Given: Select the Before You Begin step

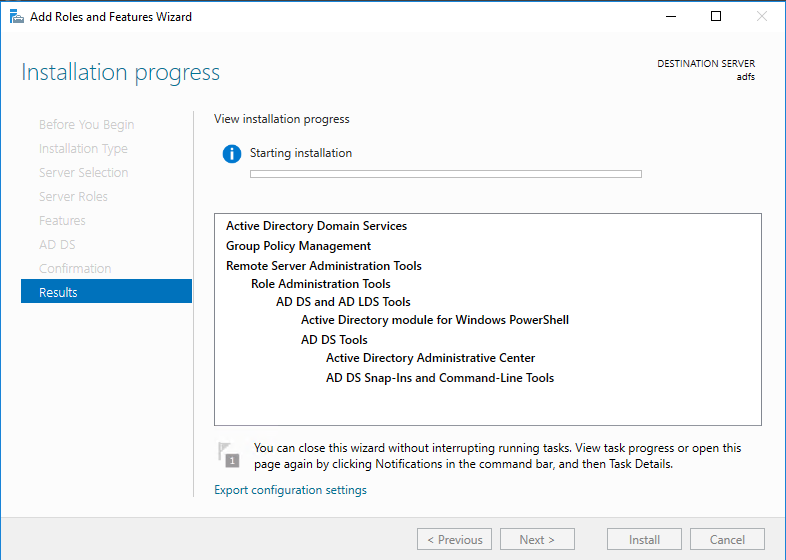Looking at the screenshot, I should tap(86, 124).
